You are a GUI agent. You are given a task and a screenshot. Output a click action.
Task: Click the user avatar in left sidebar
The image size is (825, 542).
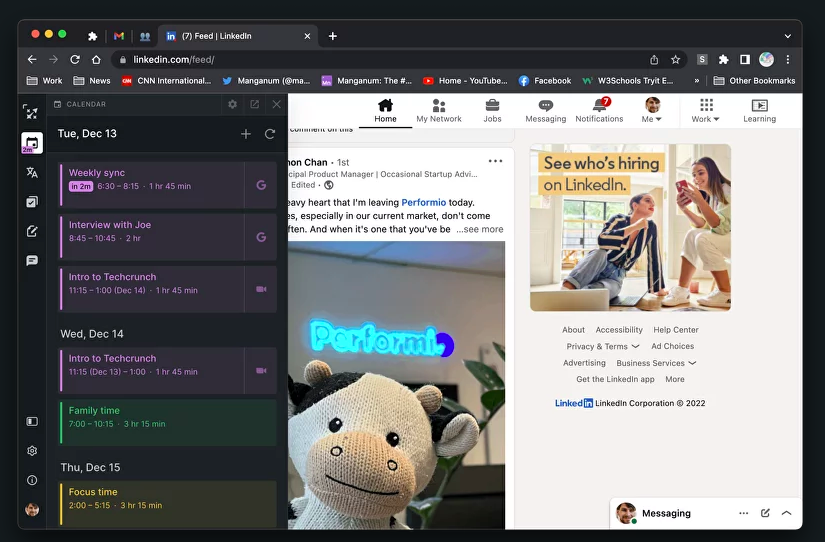tap(32, 509)
